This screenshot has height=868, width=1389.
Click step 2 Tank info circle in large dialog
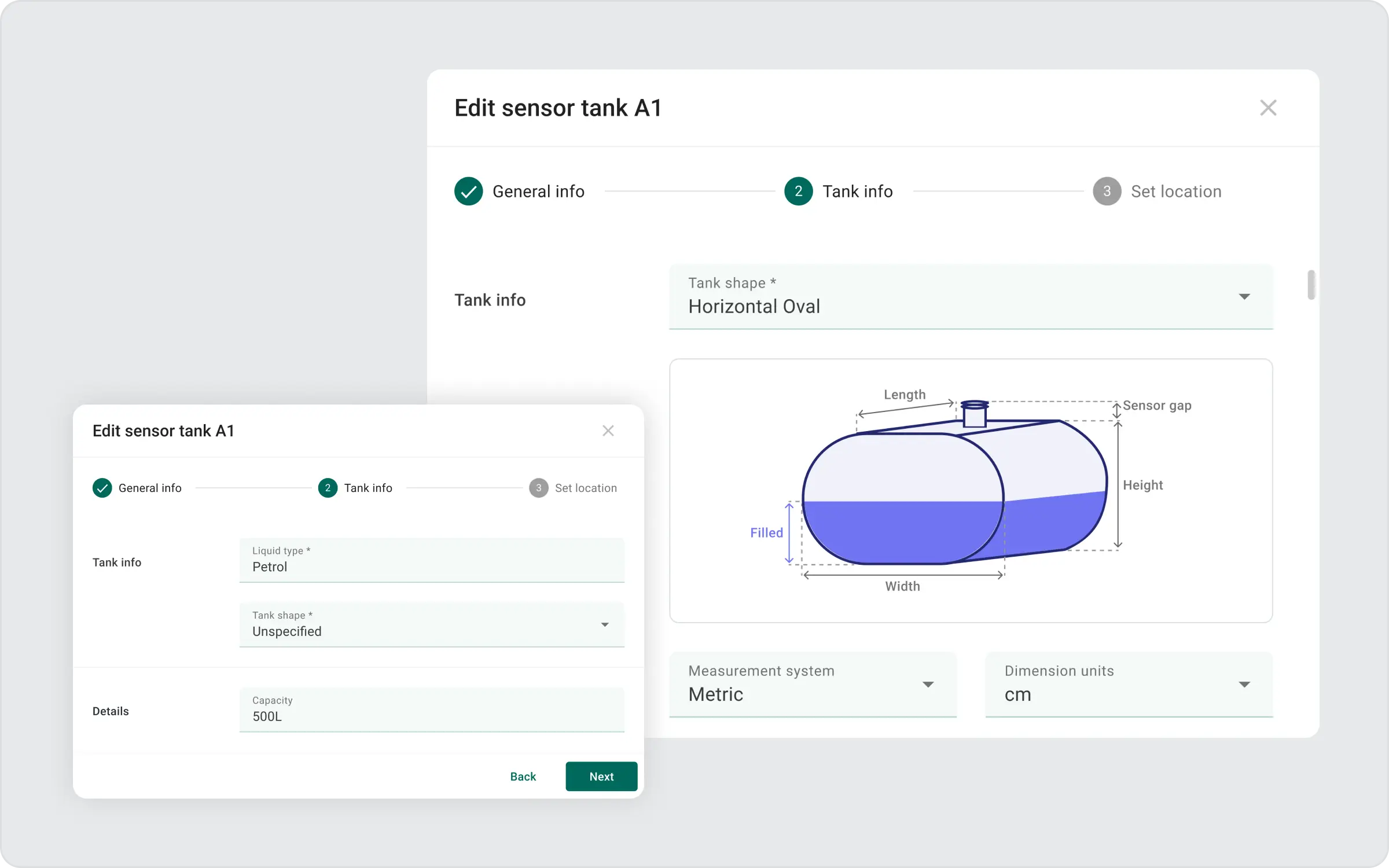click(x=798, y=192)
